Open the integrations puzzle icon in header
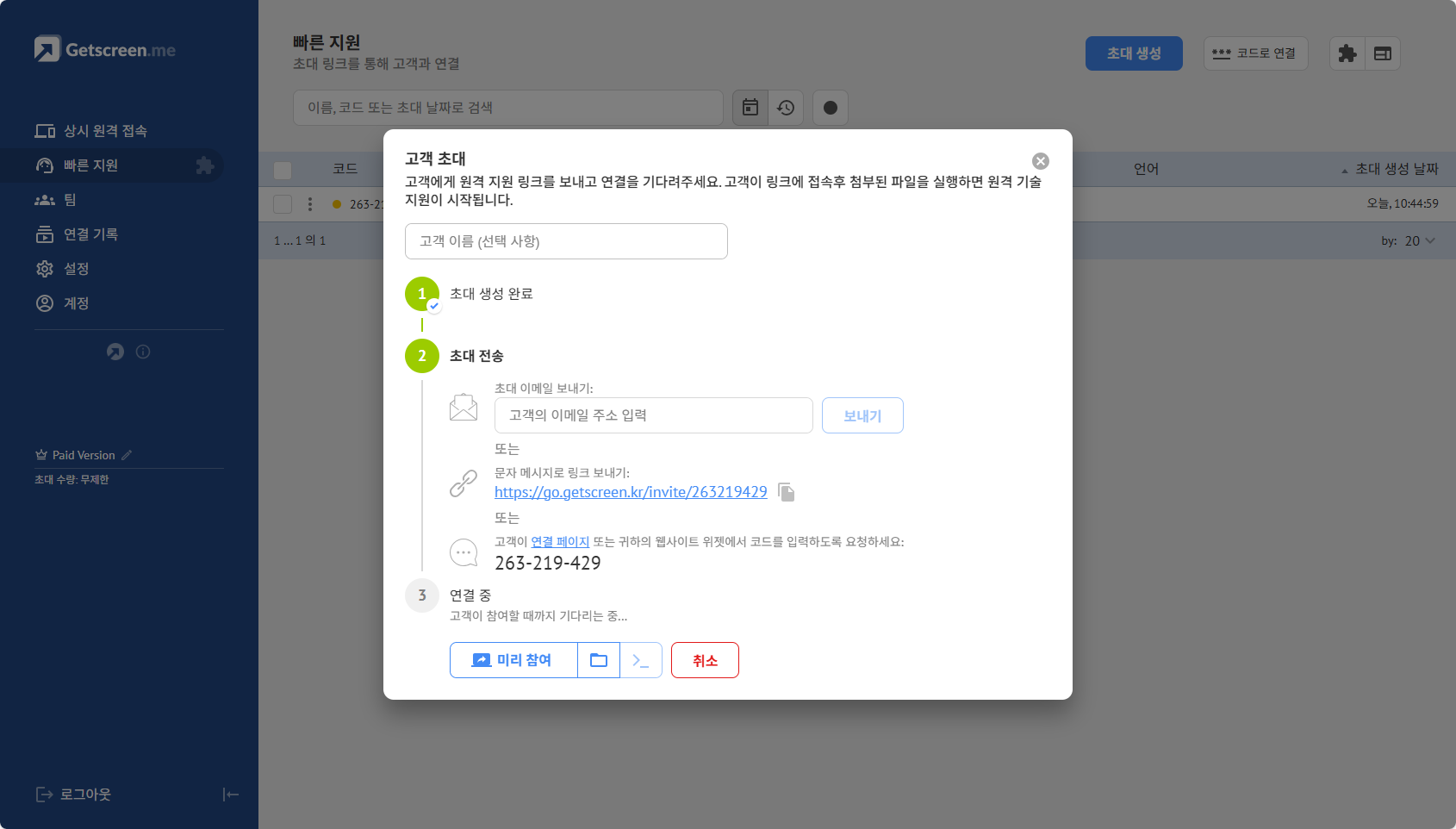The width and height of the screenshot is (1456, 829). [1347, 53]
